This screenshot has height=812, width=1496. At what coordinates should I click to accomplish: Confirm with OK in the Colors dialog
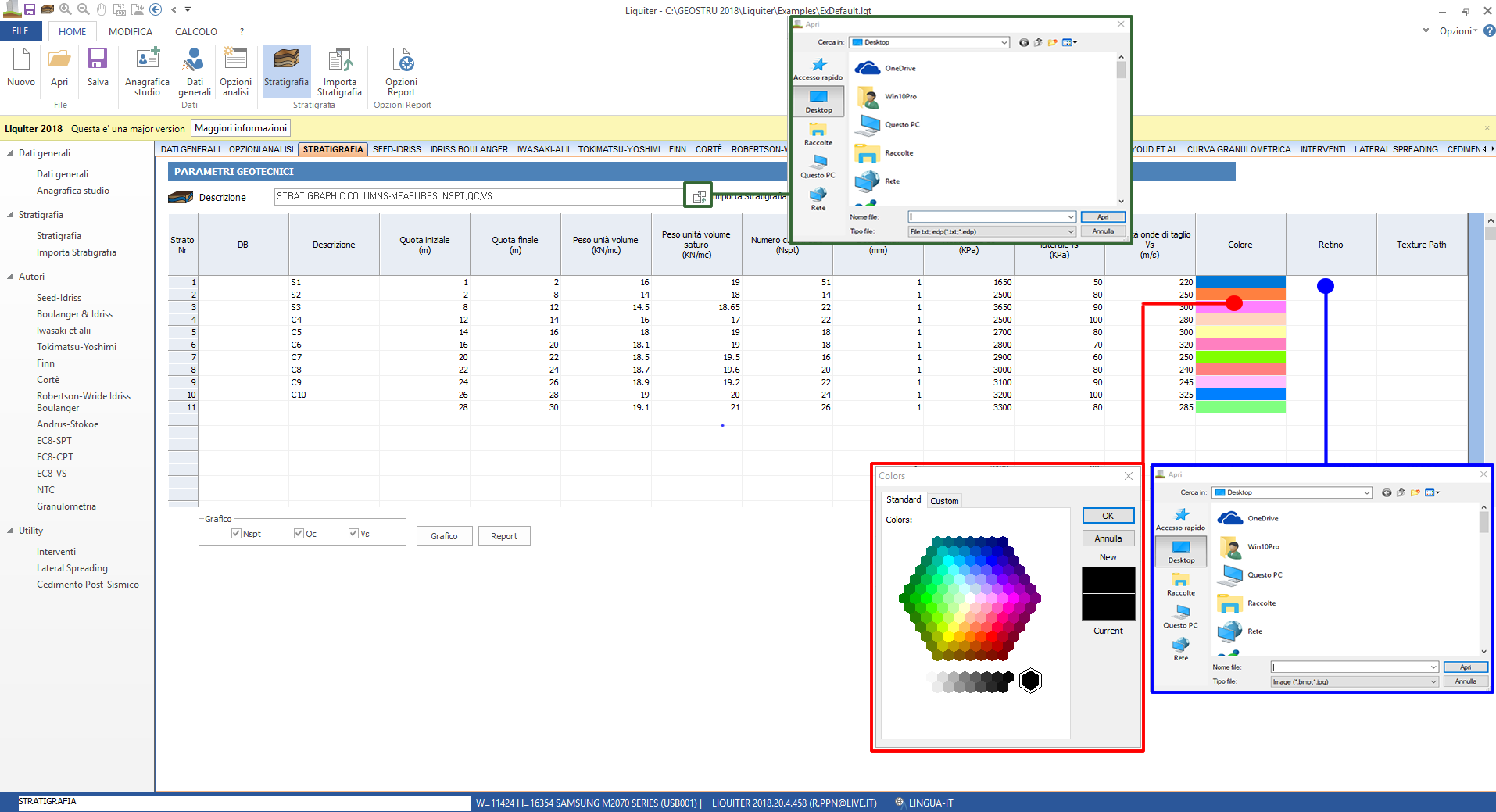pos(1108,516)
